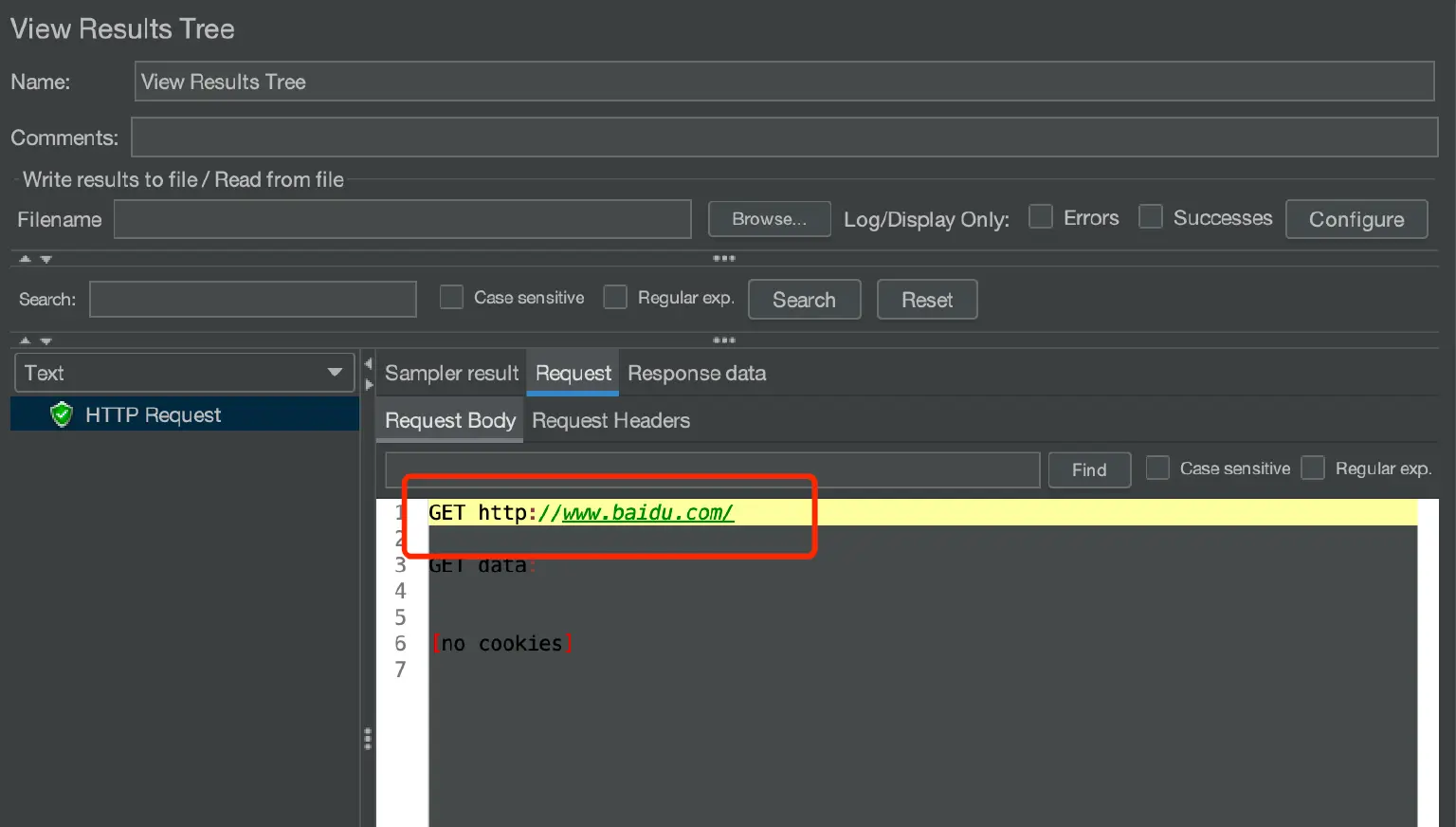Click the Configure button
The image size is (1456, 827).
pyautogui.click(x=1356, y=219)
